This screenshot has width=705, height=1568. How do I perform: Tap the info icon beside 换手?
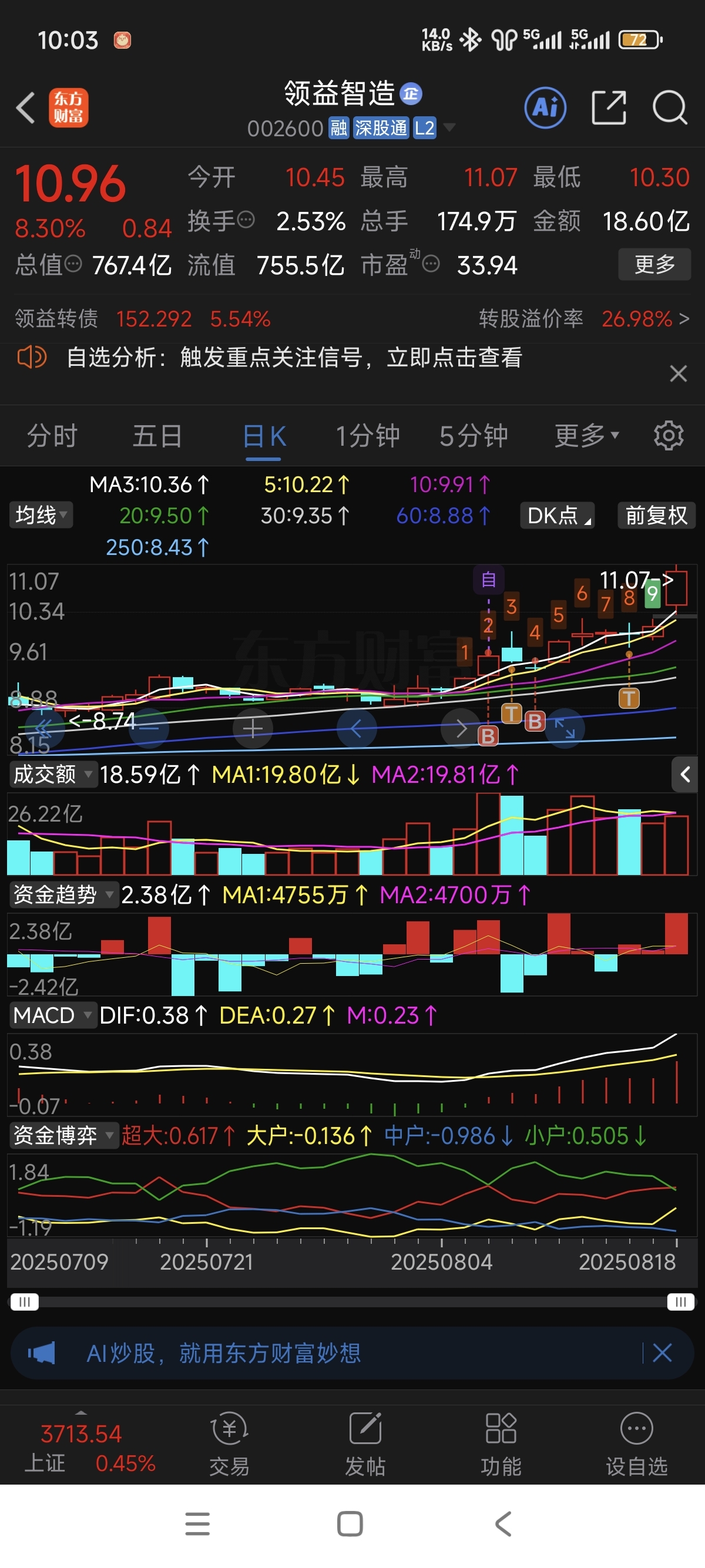pos(246,220)
